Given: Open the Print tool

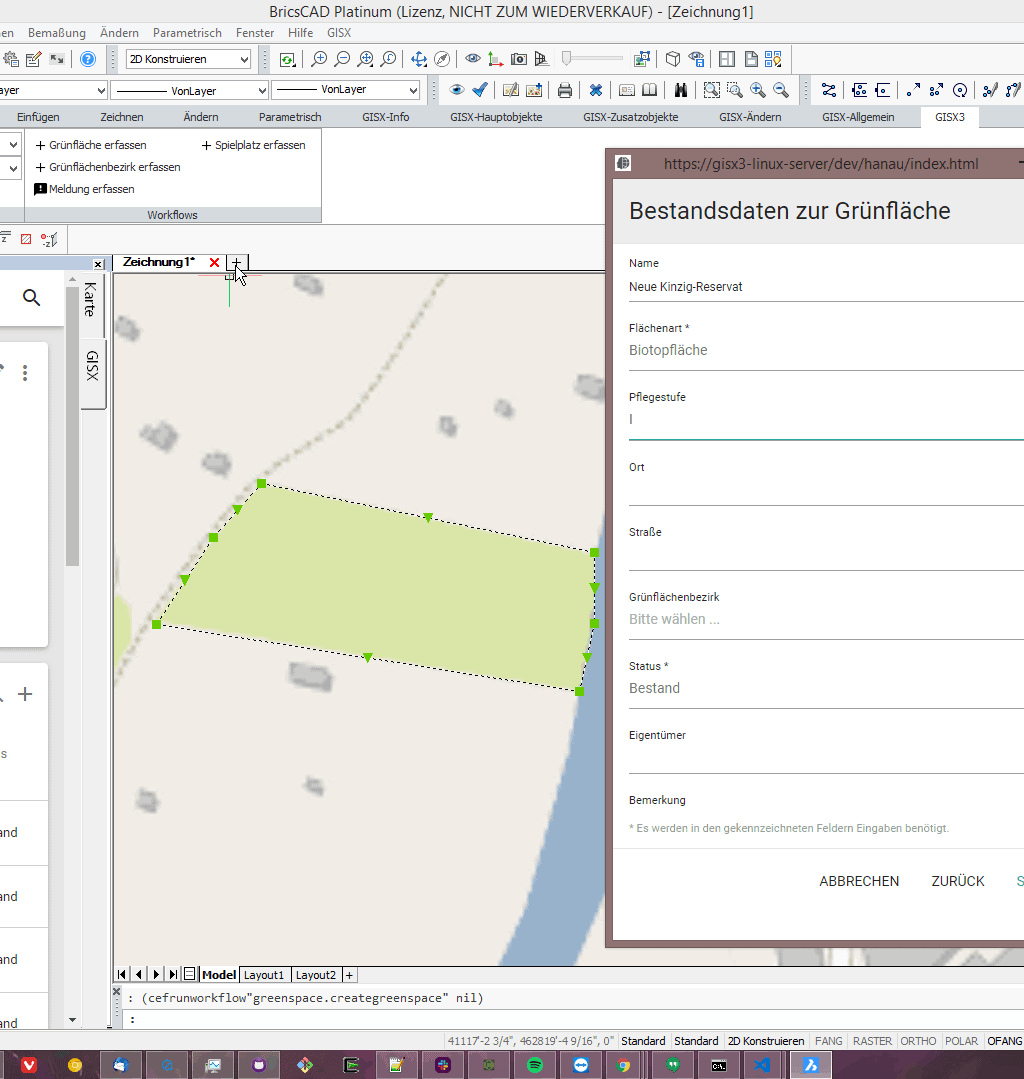Looking at the screenshot, I should (x=564, y=90).
